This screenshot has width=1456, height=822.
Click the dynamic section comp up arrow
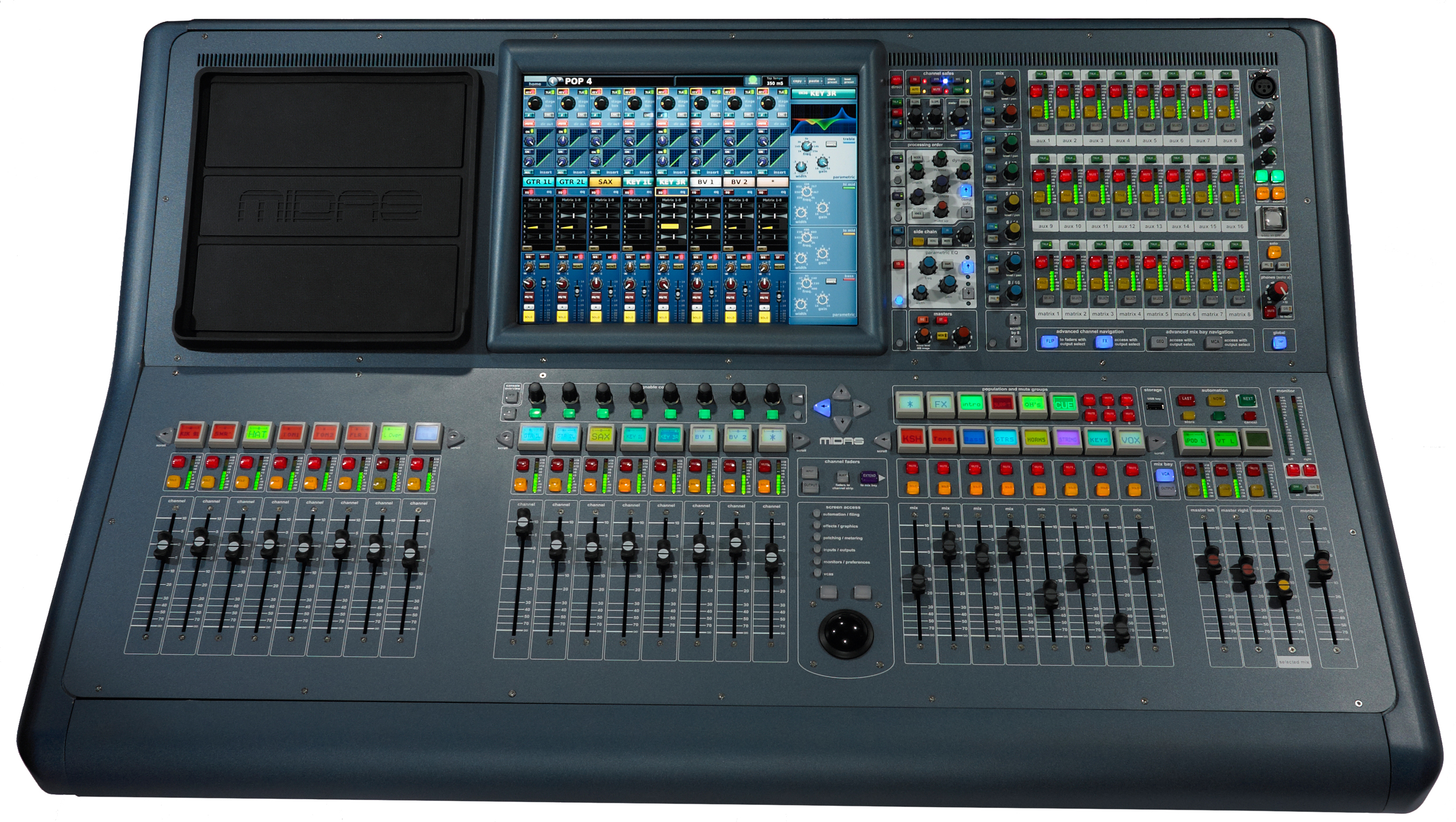[966, 191]
